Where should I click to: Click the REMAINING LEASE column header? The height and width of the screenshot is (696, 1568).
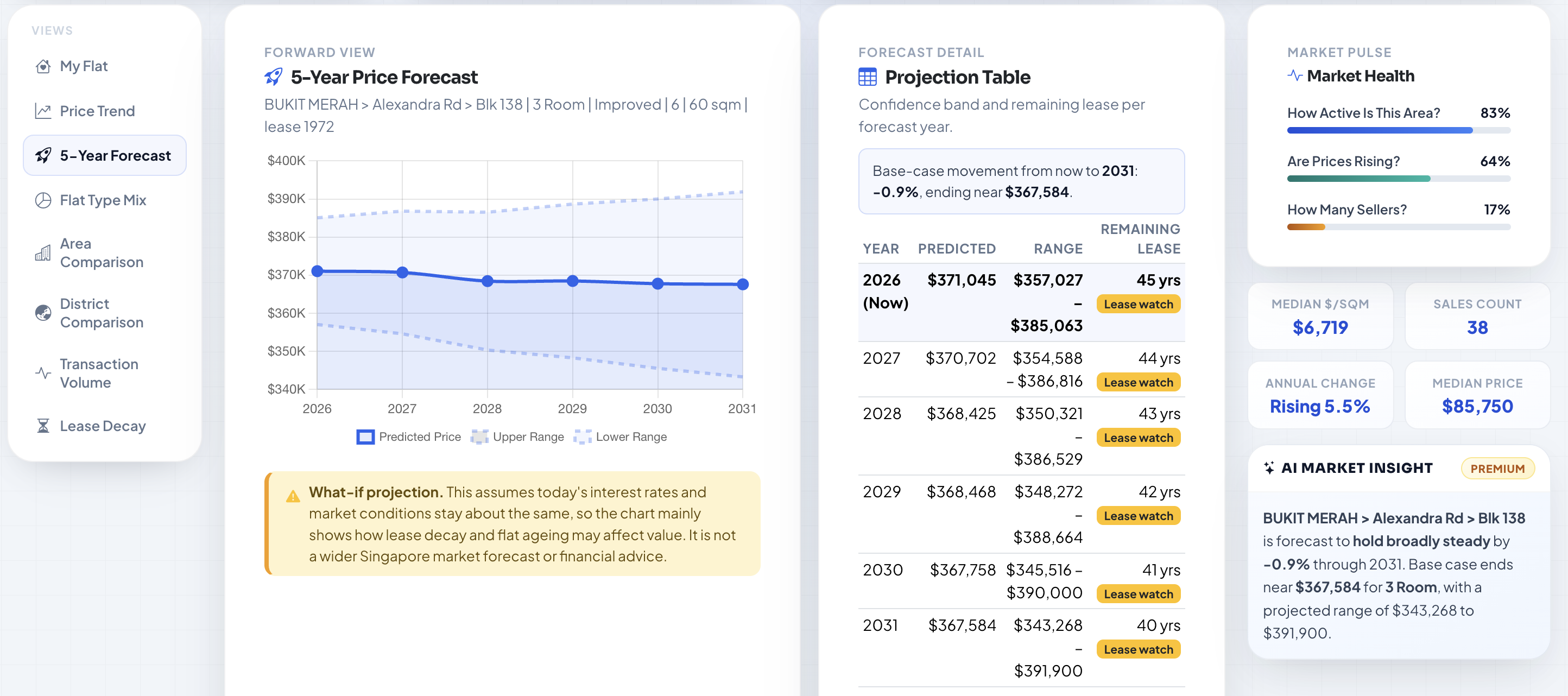(1140, 239)
